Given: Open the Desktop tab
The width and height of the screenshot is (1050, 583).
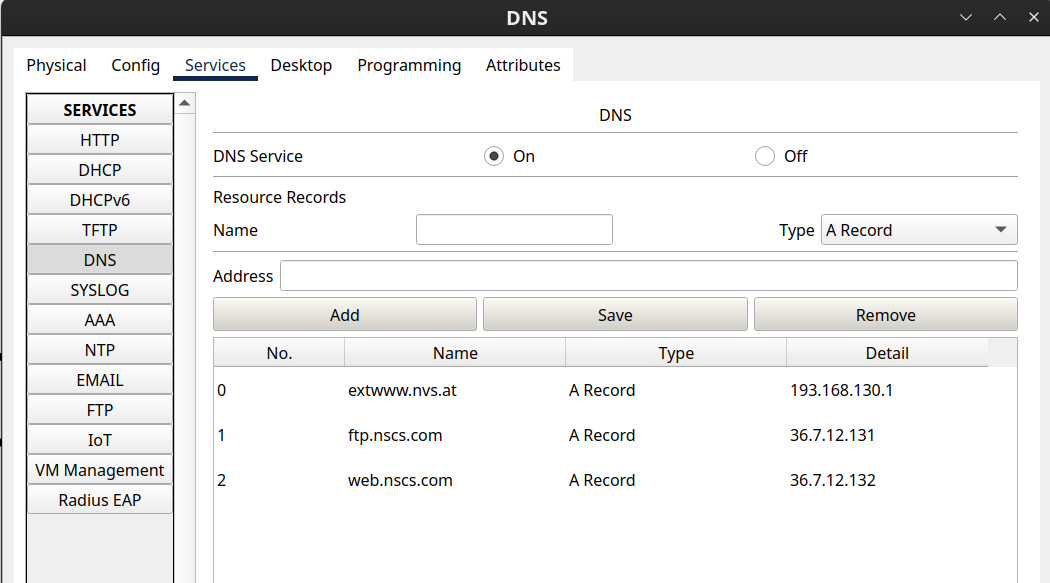Looking at the screenshot, I should pos(301,65).
